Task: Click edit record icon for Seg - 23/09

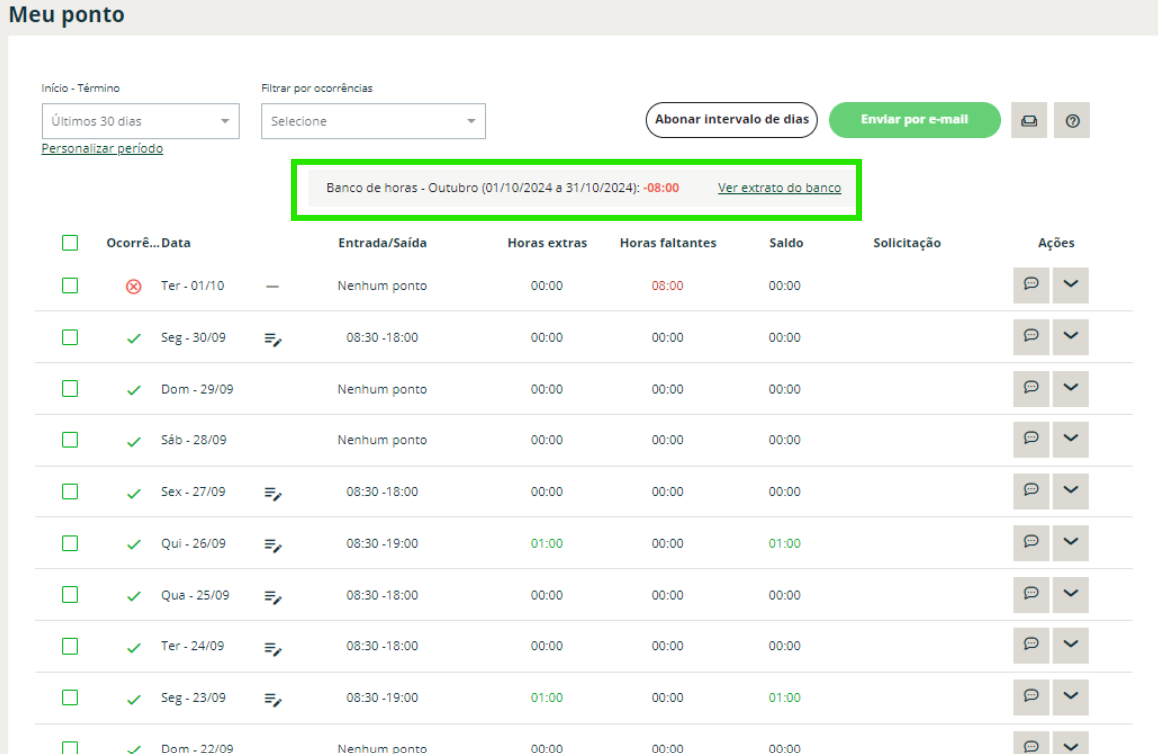Action: tap(273, 698)
